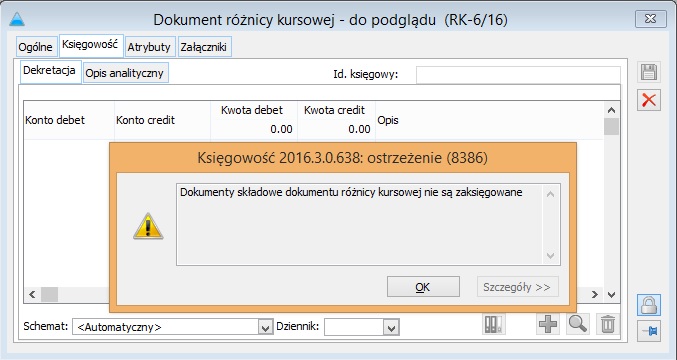Switch to the Atrybuty tab

(x=149, y=47)
